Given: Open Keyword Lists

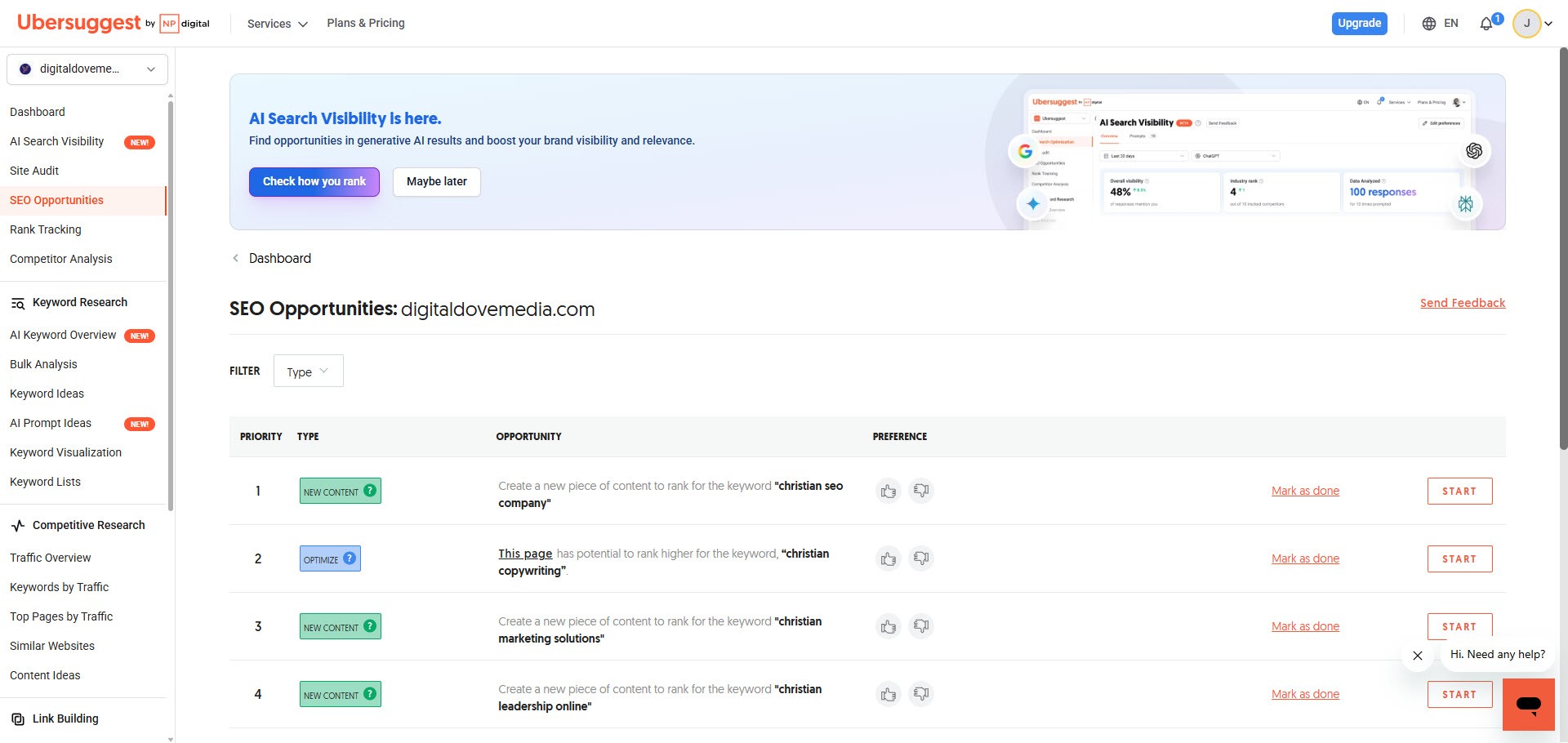Looking at the screenshot, I should (45, 482).
